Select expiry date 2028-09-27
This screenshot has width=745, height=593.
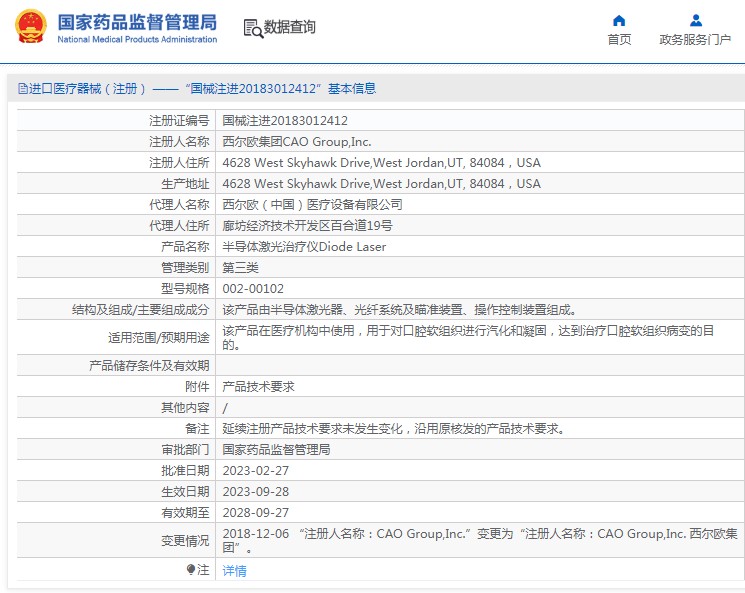[x=256, y=513]
